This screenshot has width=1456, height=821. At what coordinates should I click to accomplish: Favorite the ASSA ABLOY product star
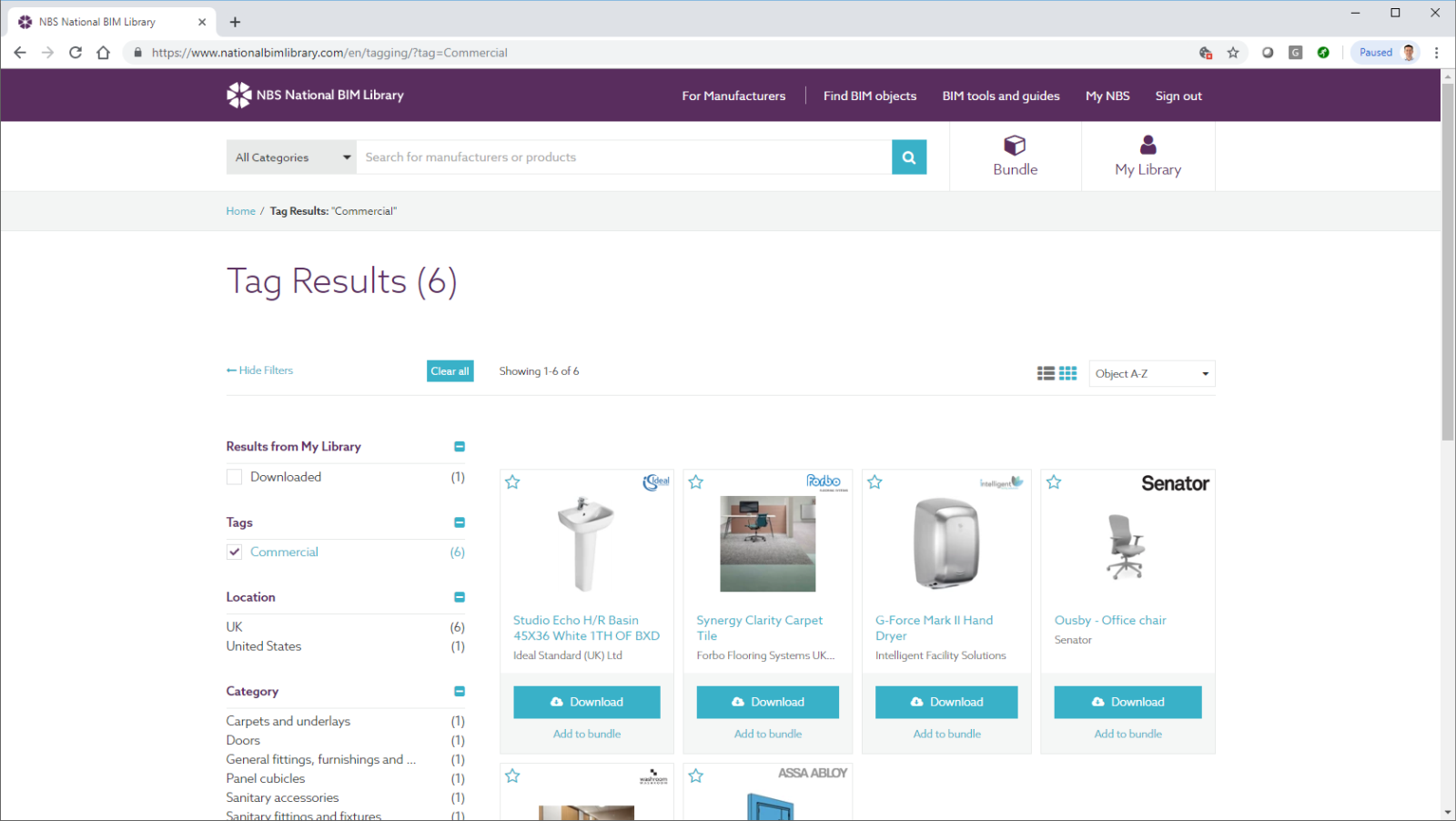click(x=696, y=775)
